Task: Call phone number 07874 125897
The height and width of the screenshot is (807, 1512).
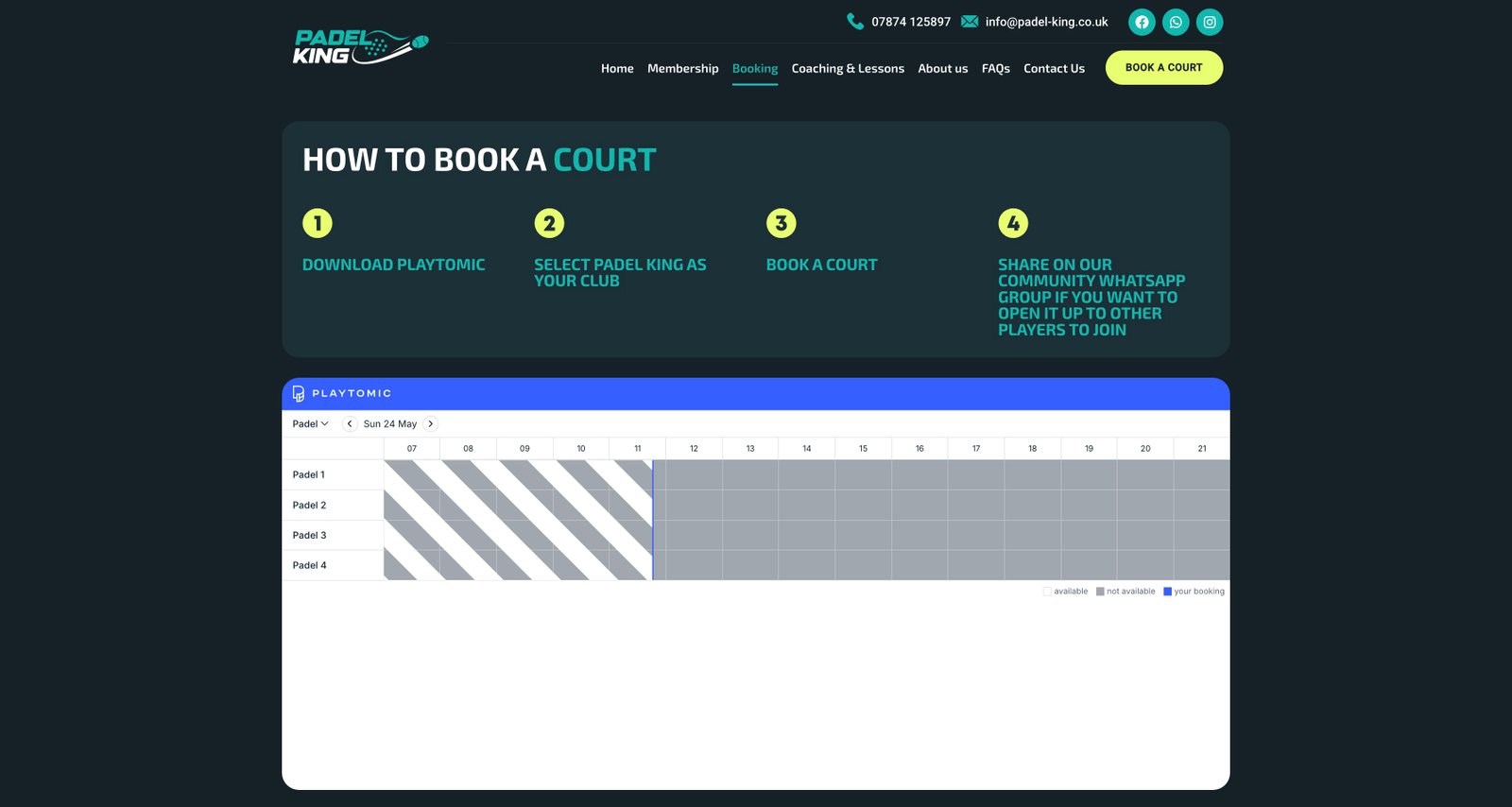Action: 911,22
